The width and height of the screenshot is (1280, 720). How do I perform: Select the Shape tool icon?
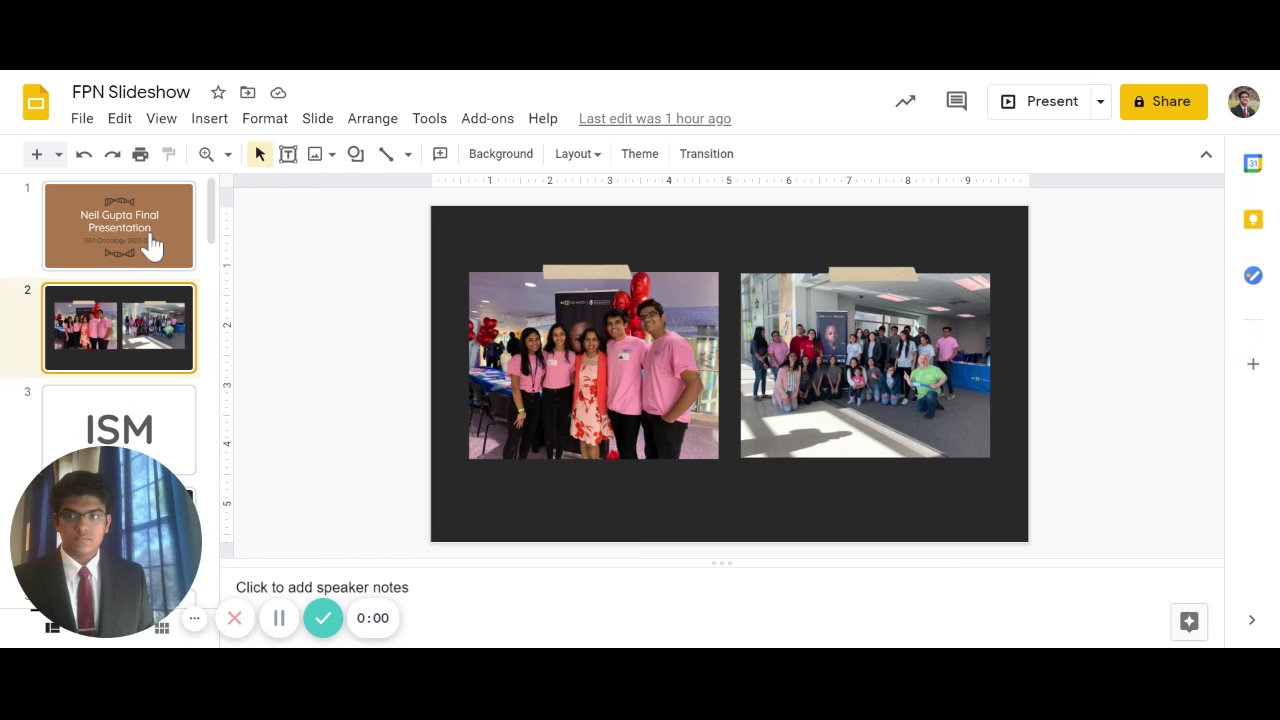click(355, 154)
